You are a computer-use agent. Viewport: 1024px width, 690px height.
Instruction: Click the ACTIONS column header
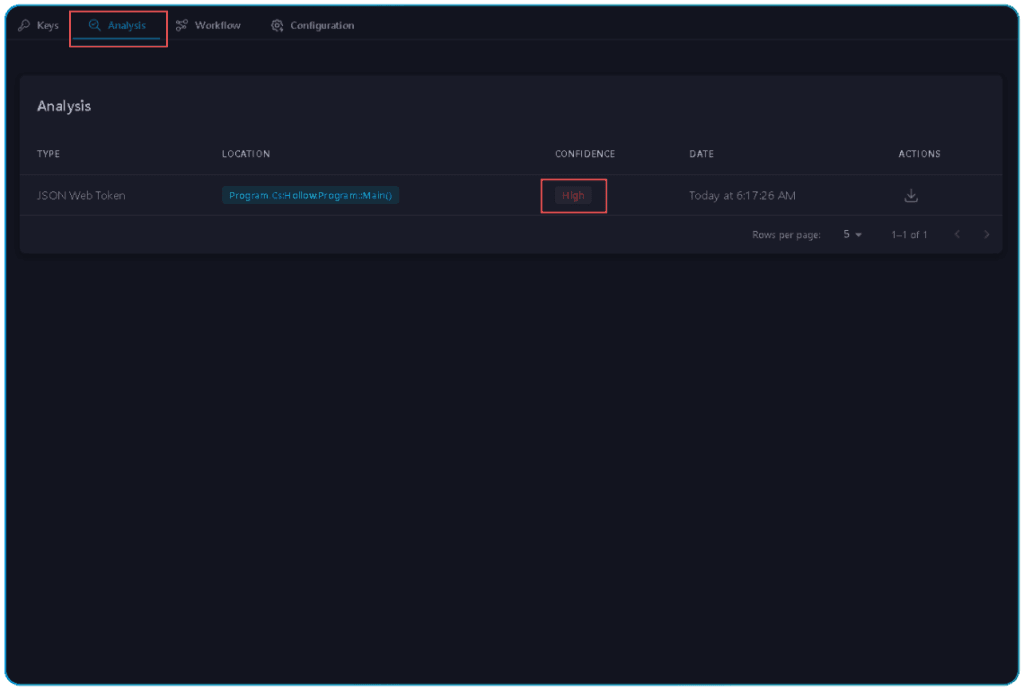coord(920,154)
